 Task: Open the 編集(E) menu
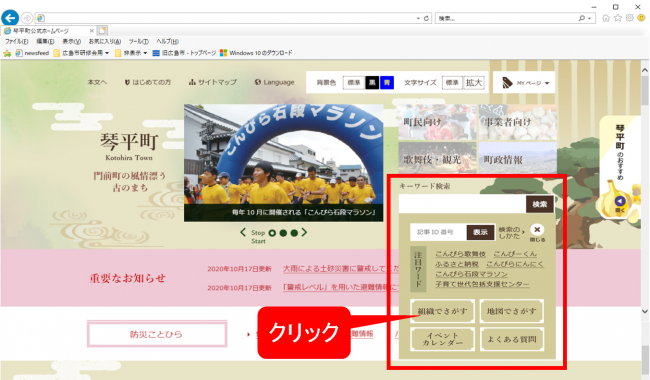click(45, 41)
